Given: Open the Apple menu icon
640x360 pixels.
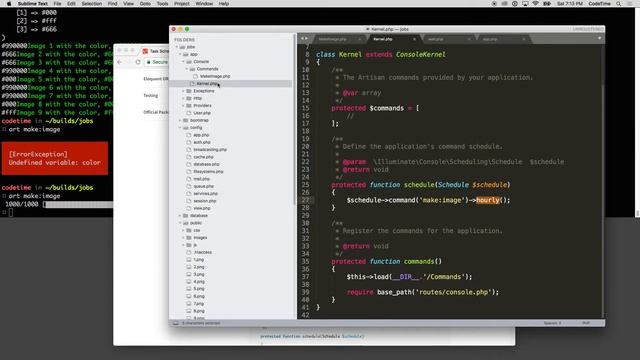Looking at the screenshot, I should pyautogui.click(x=9, y=4).
